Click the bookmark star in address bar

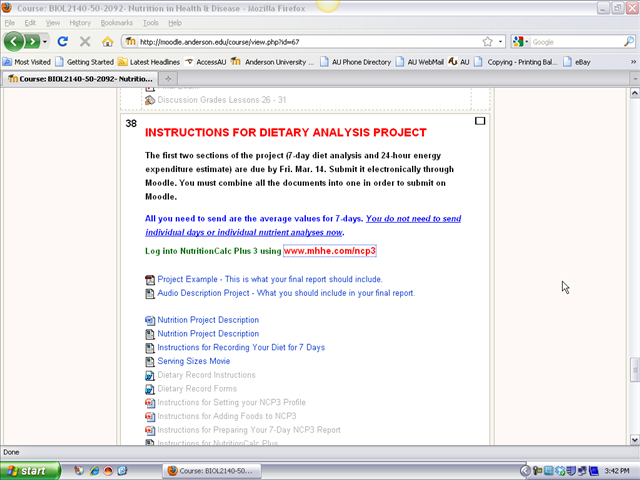tap(487, 42)
